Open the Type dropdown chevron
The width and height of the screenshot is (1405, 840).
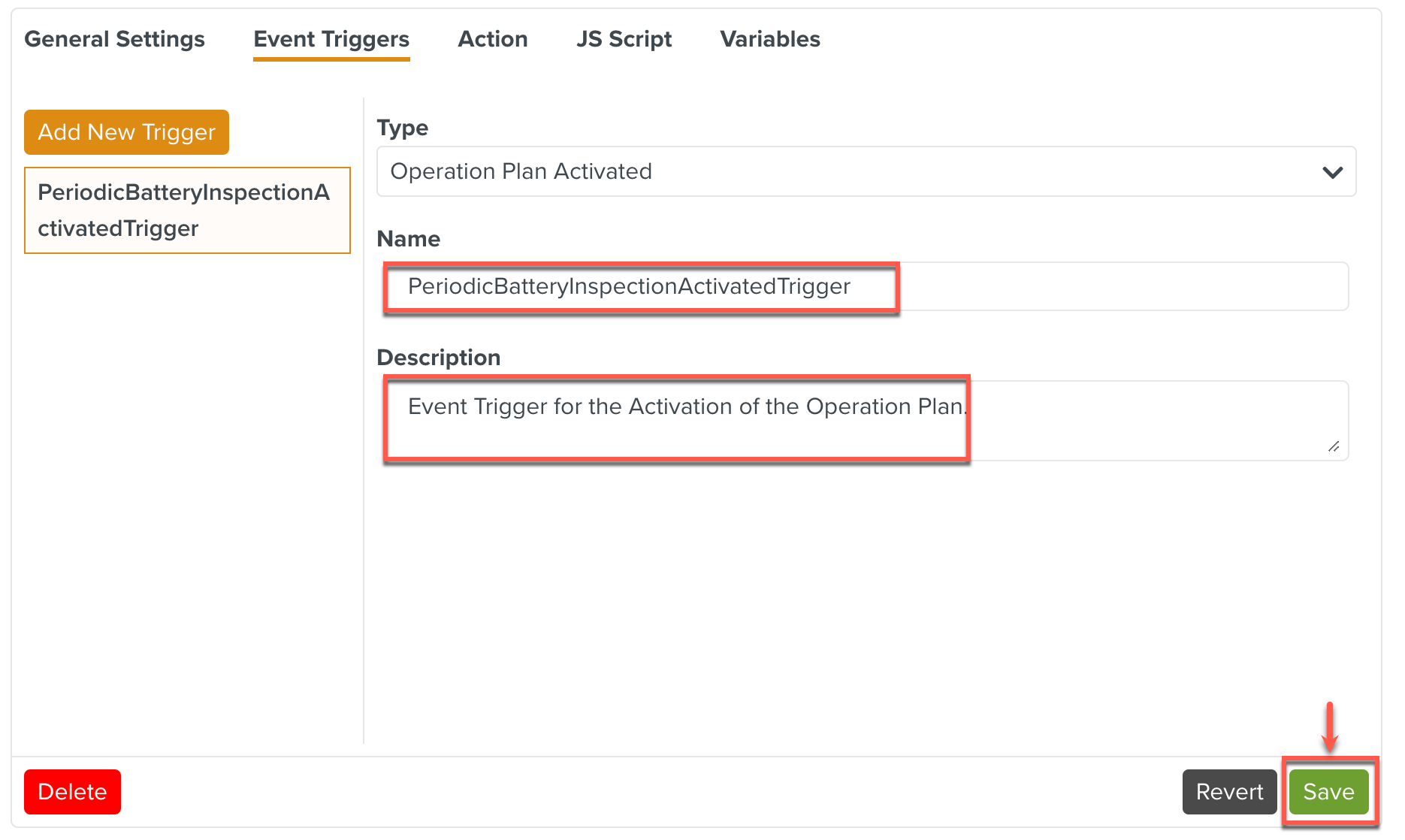pyautogui.click(x=1333, y=171)
